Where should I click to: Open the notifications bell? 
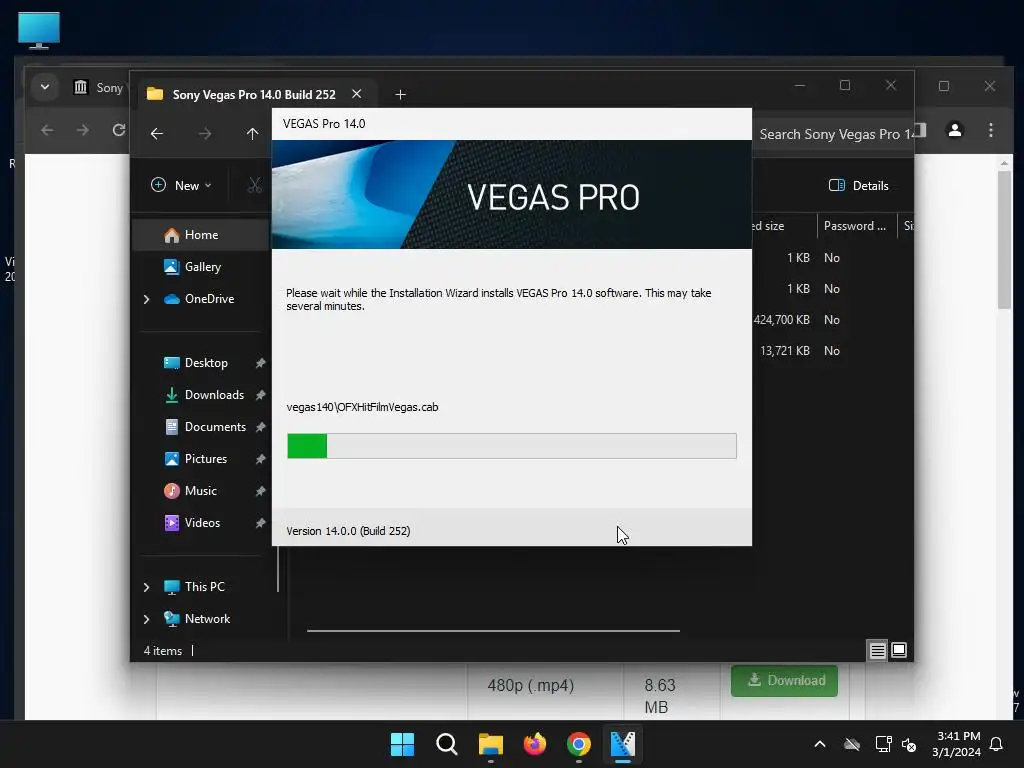(x=997, y=744)
